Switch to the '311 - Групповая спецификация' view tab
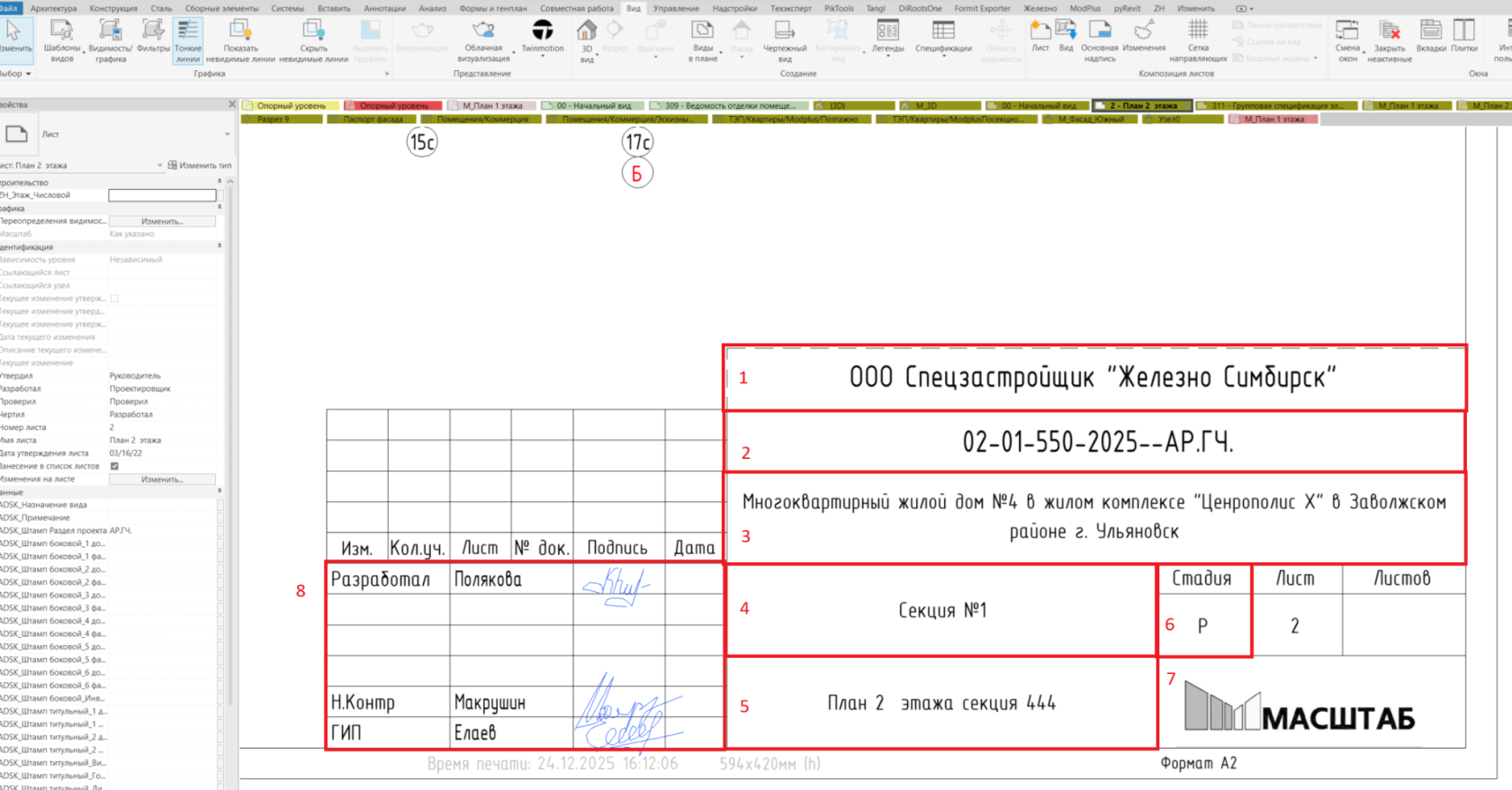 click(x=1276, y=106)
